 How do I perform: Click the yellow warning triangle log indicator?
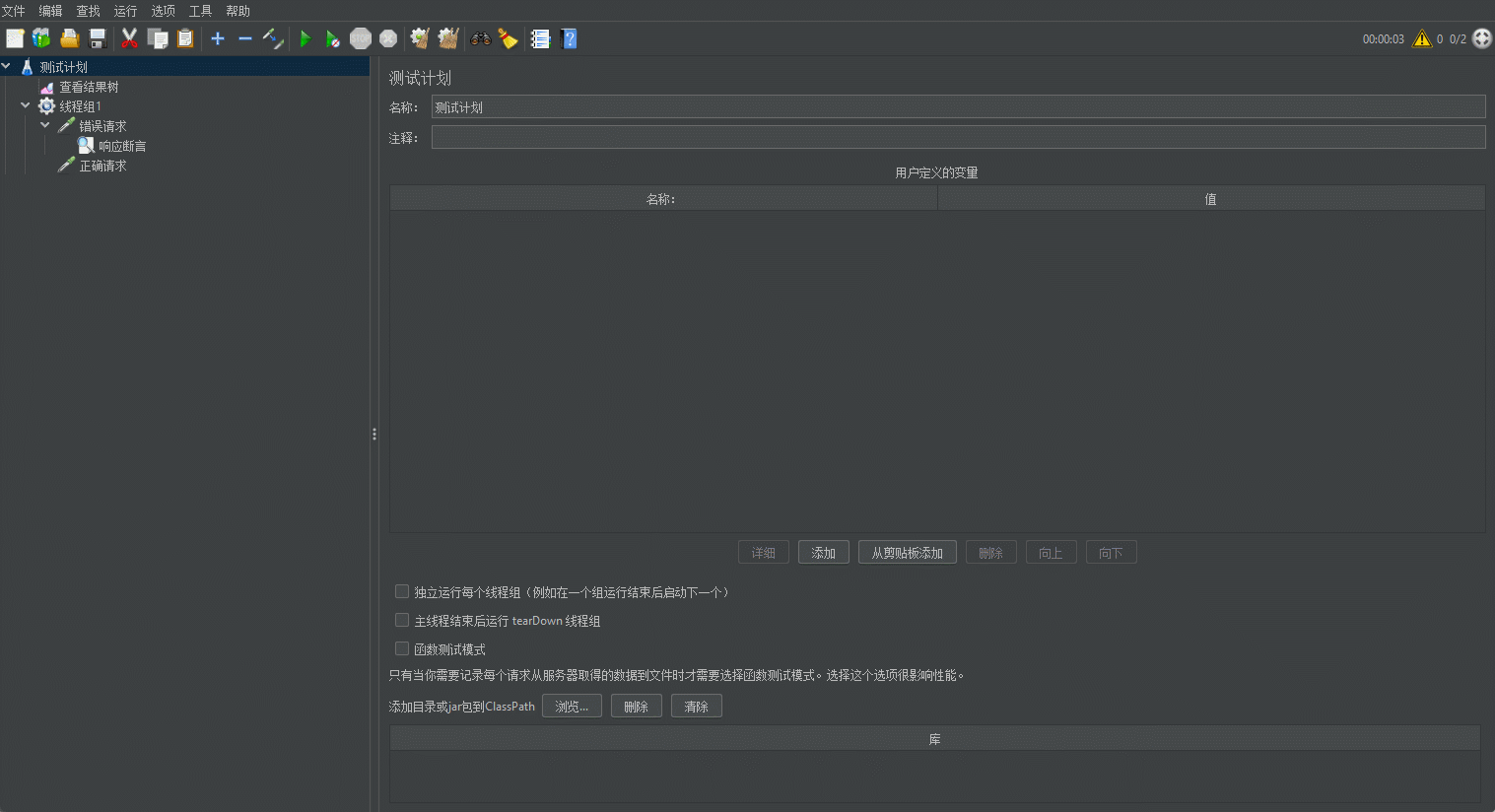tap(1421, 38)
